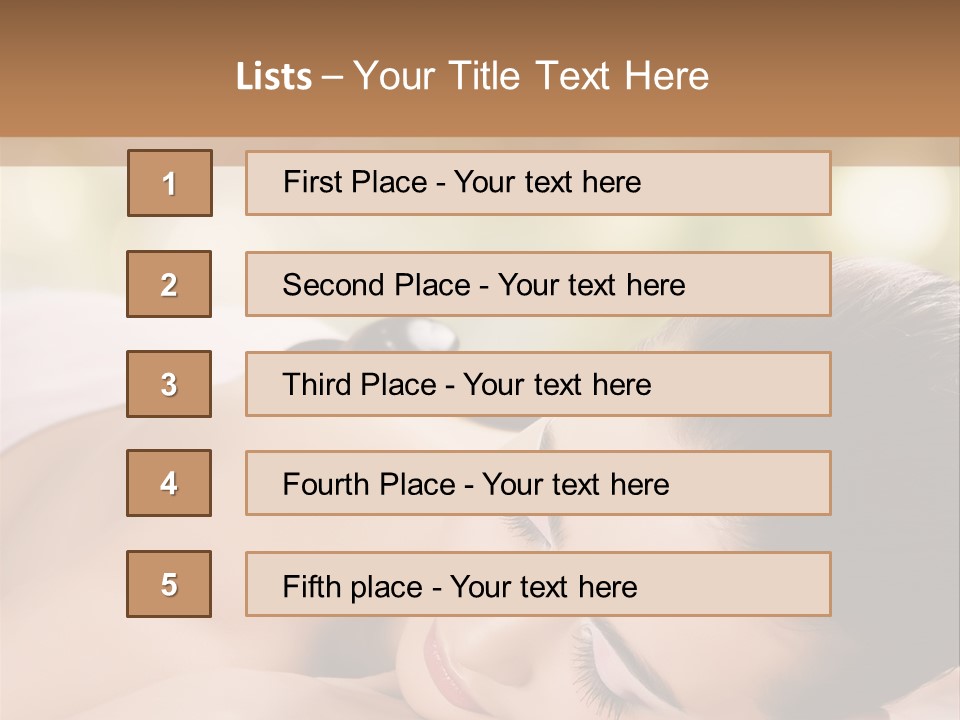The height and width of the screenshot is (720, 960).
Task: Click the bold word Lists in title
Action: 274,76
